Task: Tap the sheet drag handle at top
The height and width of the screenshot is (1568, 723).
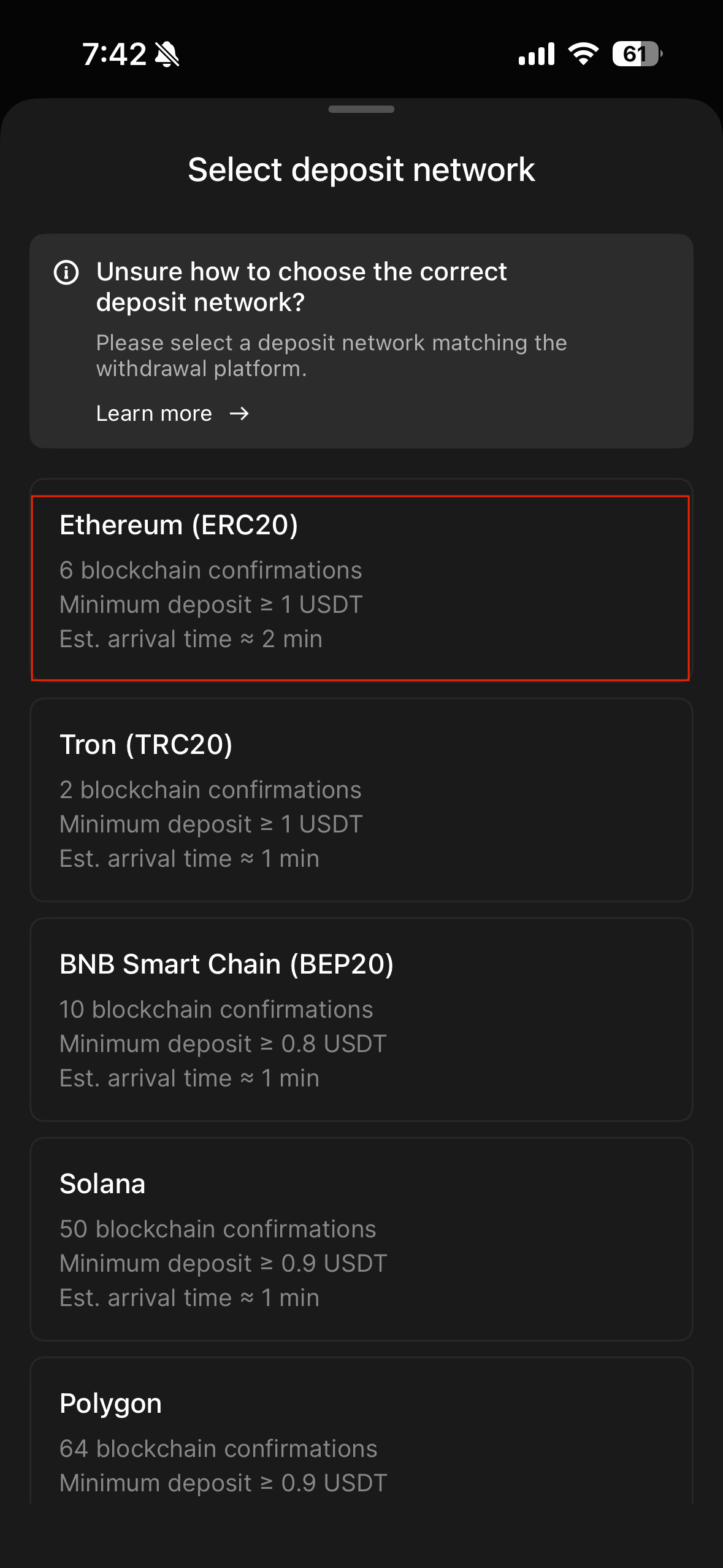Action: (x=361, y=109)
